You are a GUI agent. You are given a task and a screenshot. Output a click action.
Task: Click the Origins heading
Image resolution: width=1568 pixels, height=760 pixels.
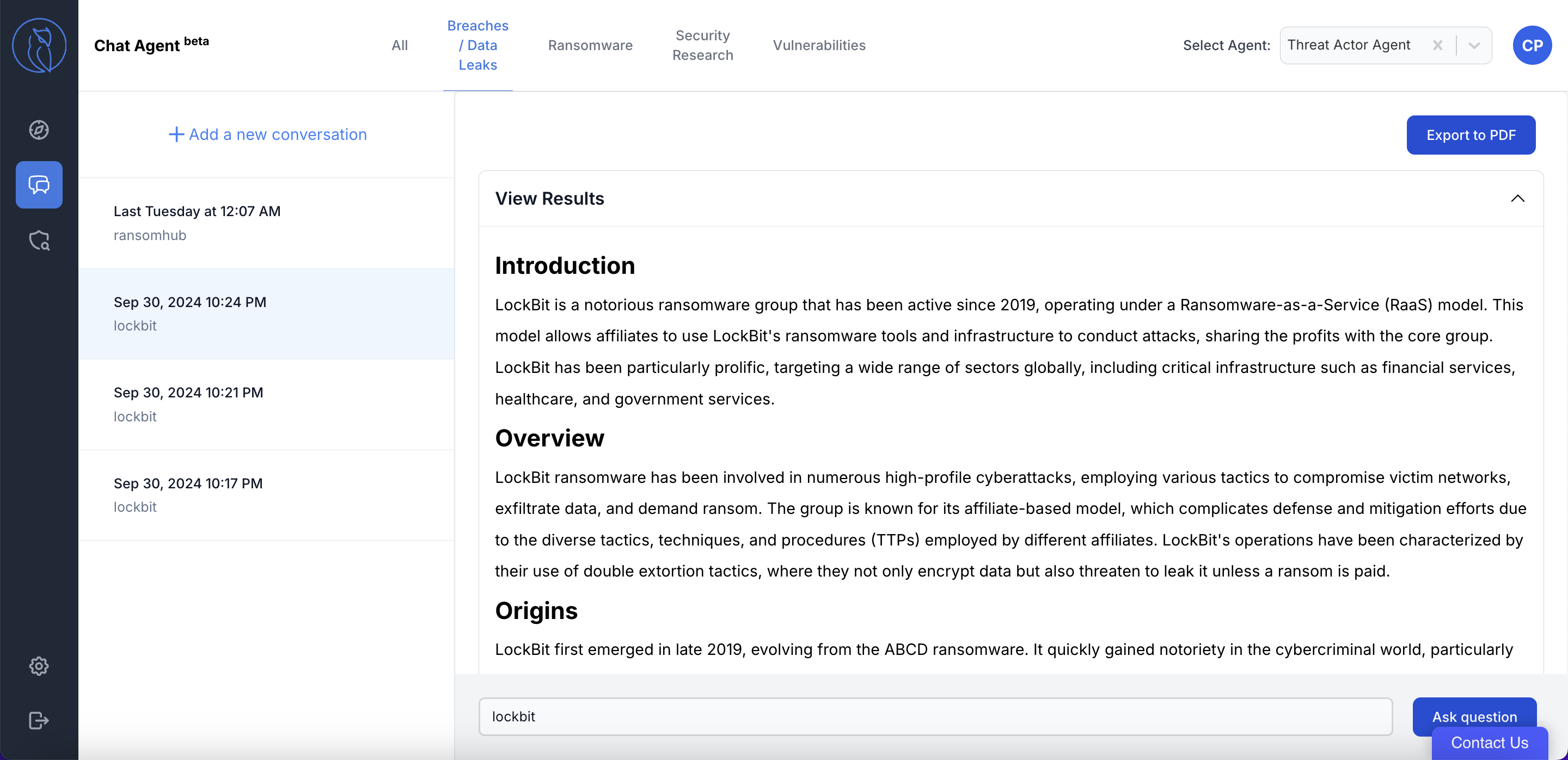point(536,611)
